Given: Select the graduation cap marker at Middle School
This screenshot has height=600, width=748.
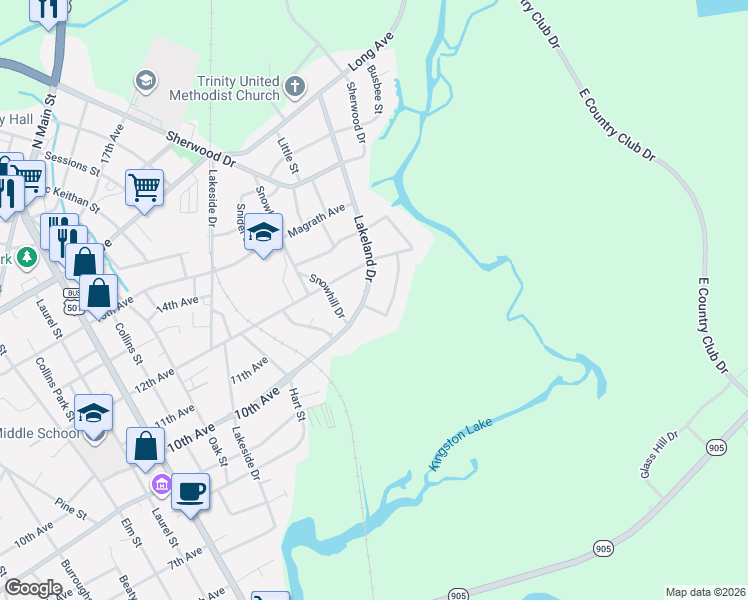Looking at the screenshot, I should click(x=94, y=416).
